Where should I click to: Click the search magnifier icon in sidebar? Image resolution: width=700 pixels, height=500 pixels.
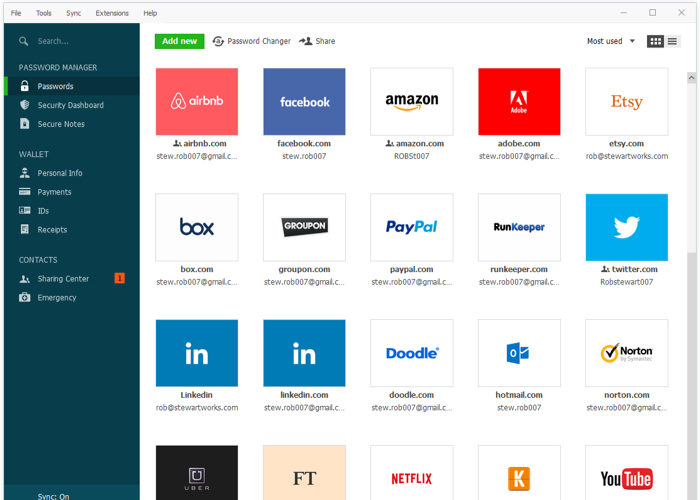coord(24,41)
